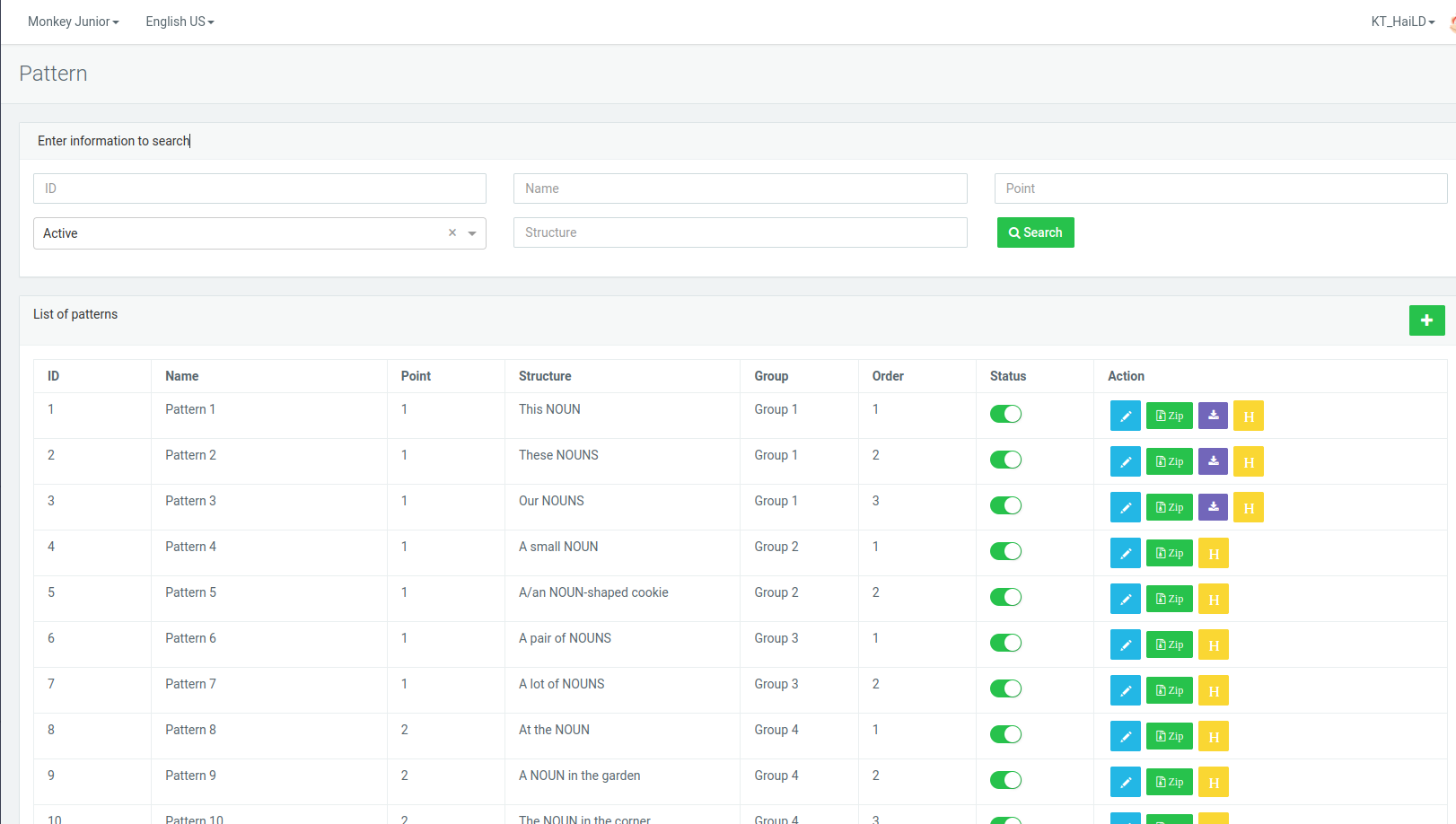Click the yellow H button for Pattern 1
The width and height of the screenshot is (1456, 824).
(1249, 416)
